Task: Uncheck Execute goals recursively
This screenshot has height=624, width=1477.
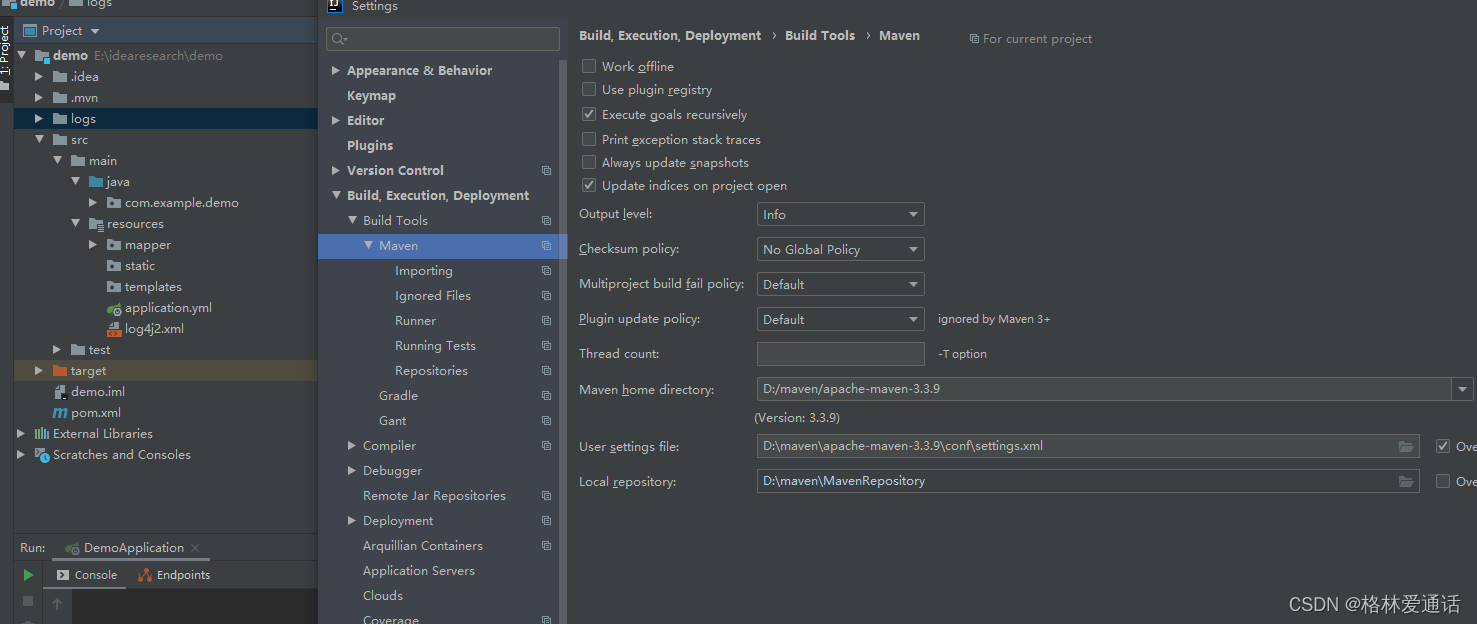Action: click(x=589, y=114)
